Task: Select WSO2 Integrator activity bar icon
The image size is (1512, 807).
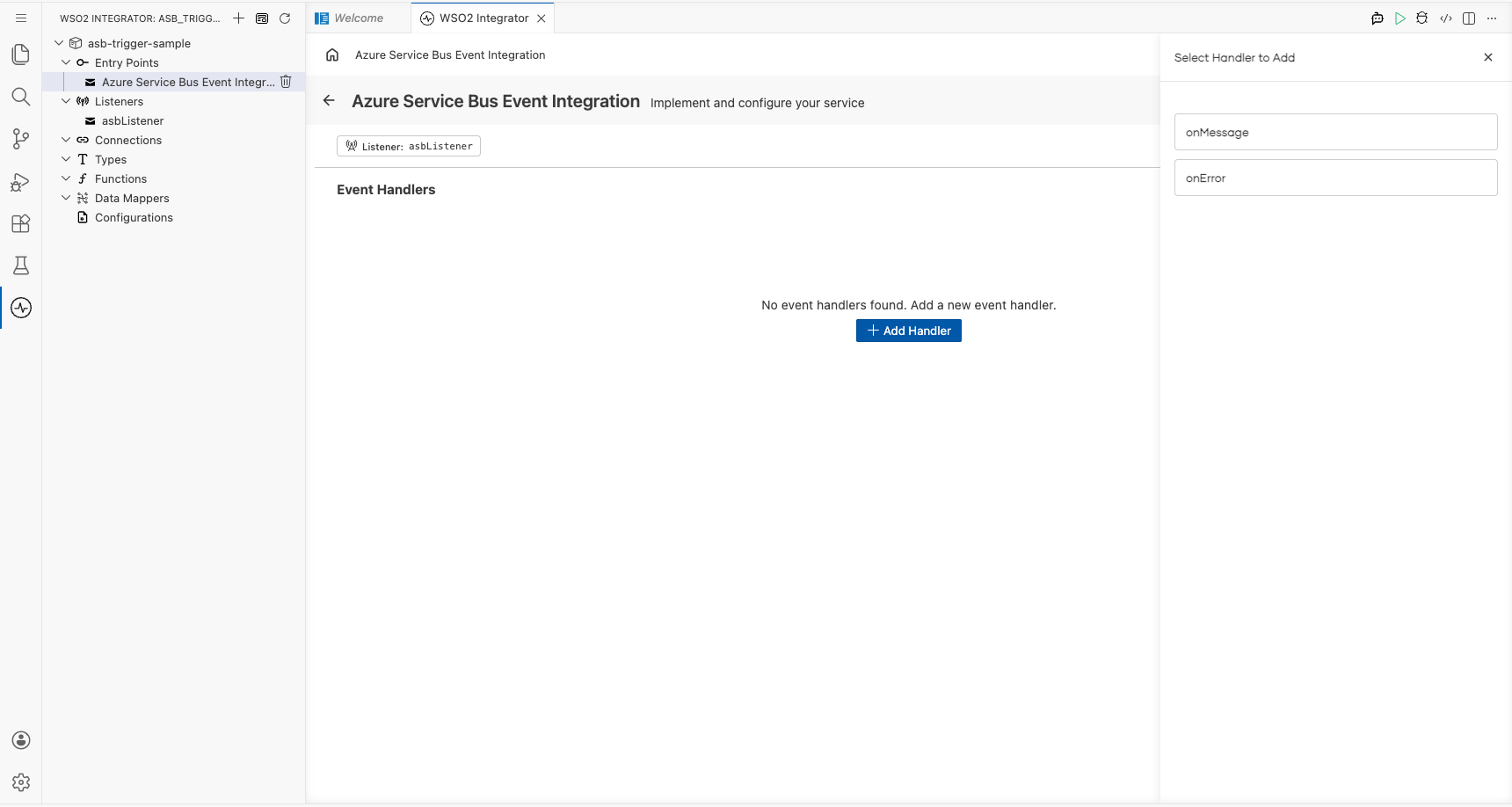Action: pyautogui.click(x=21, y=308)
